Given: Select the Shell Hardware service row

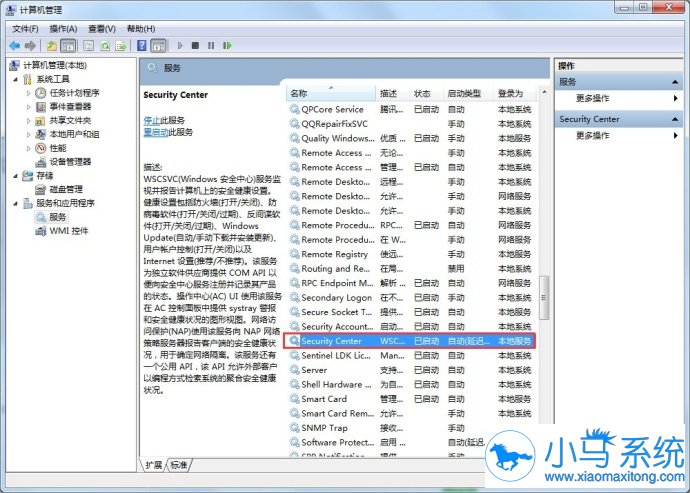Looking at the screenshot, I should tap(411, 384).
